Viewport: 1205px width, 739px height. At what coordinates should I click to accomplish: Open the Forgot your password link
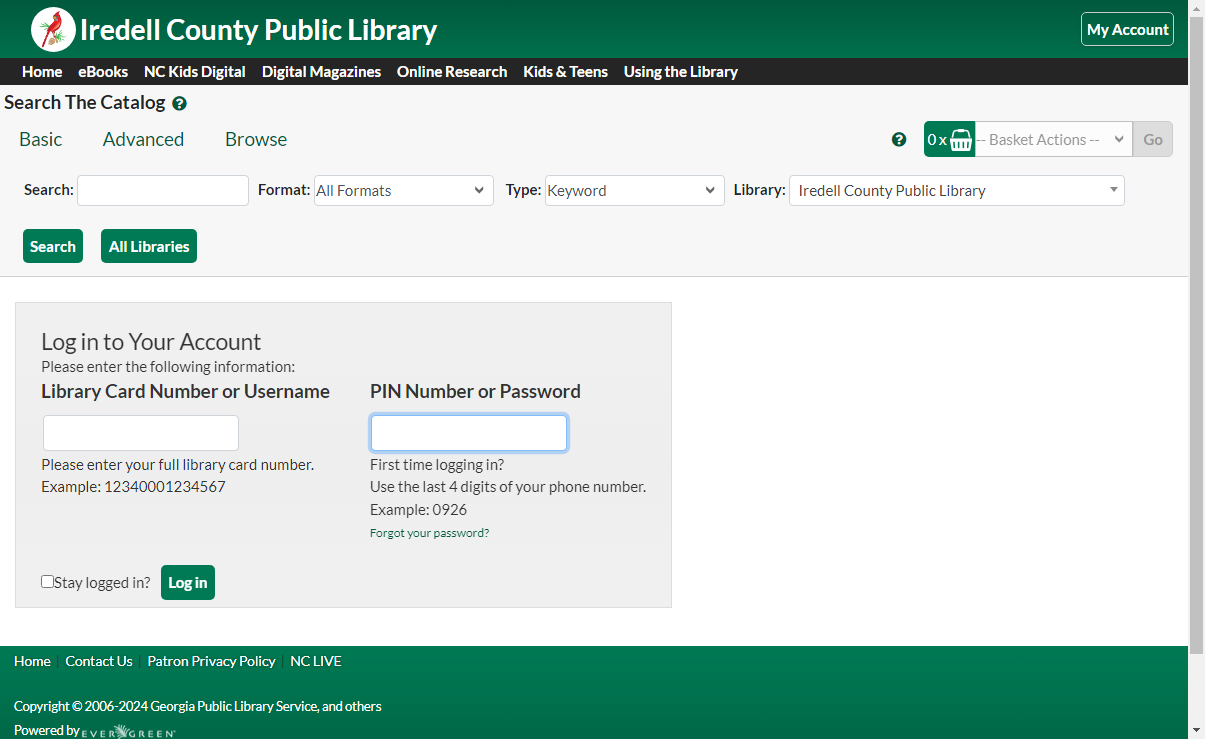pyautogui.click(x=430, y=533)
